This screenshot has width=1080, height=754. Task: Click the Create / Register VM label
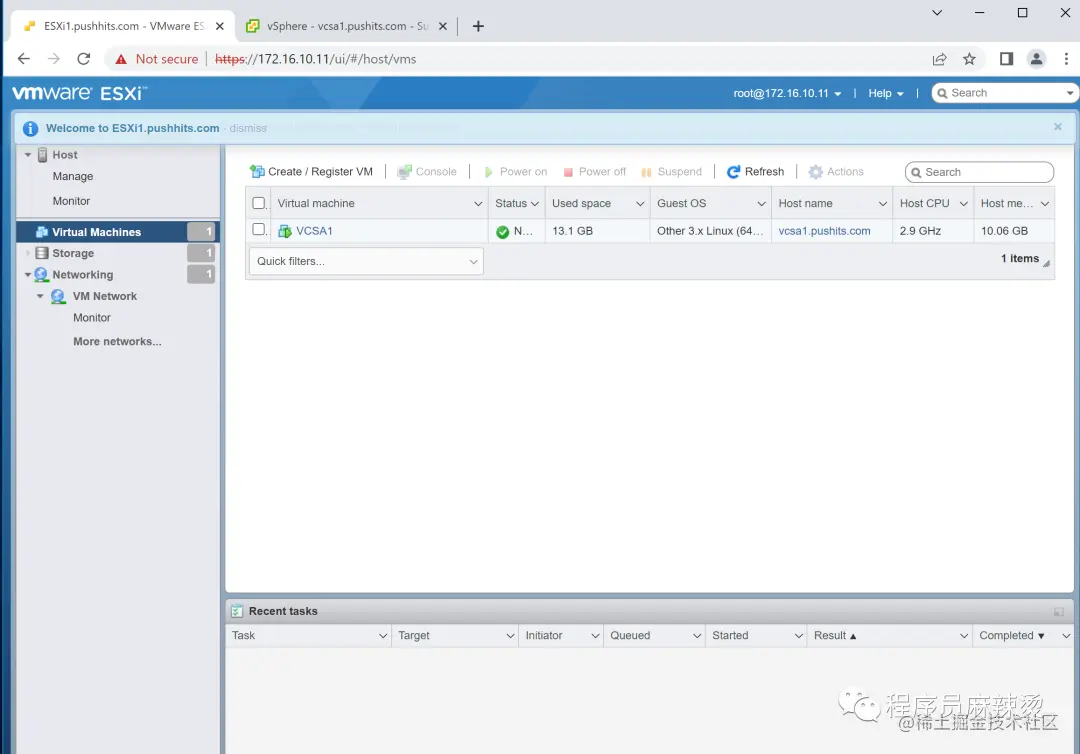click(320, 171)
